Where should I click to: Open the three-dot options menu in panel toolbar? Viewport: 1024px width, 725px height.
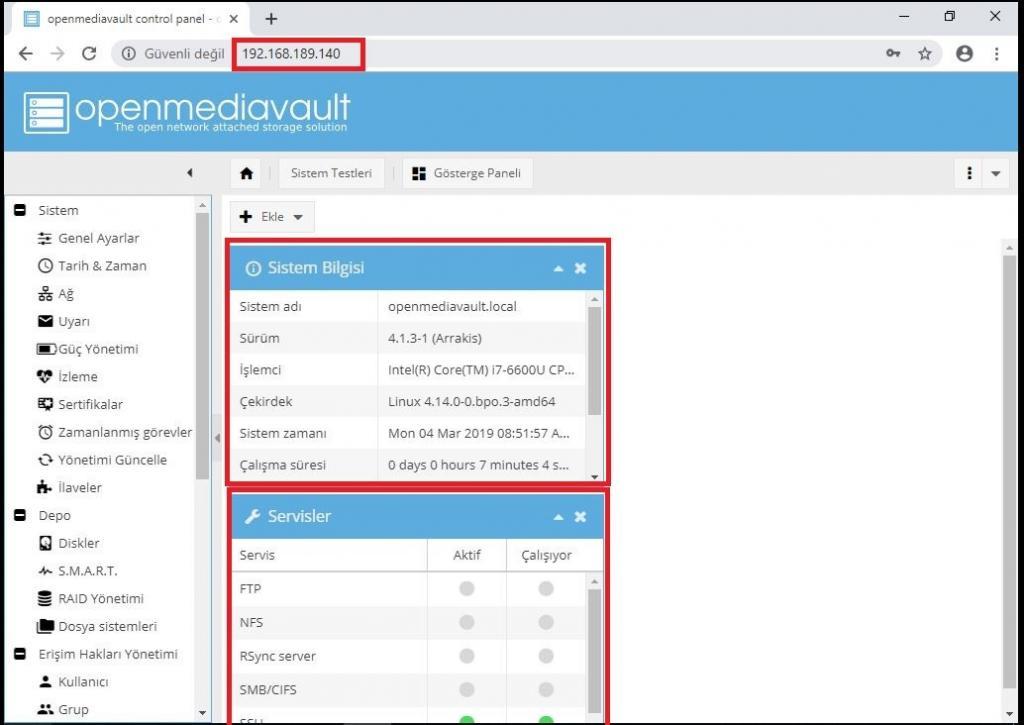[969, 173]
